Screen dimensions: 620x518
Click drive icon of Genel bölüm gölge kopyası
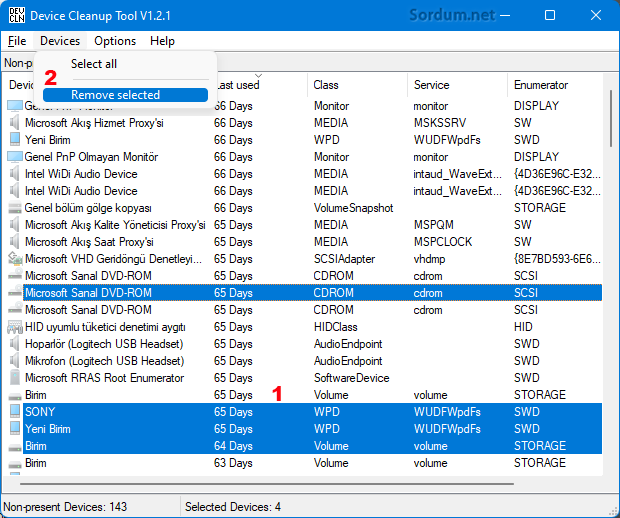coord(15,208)
